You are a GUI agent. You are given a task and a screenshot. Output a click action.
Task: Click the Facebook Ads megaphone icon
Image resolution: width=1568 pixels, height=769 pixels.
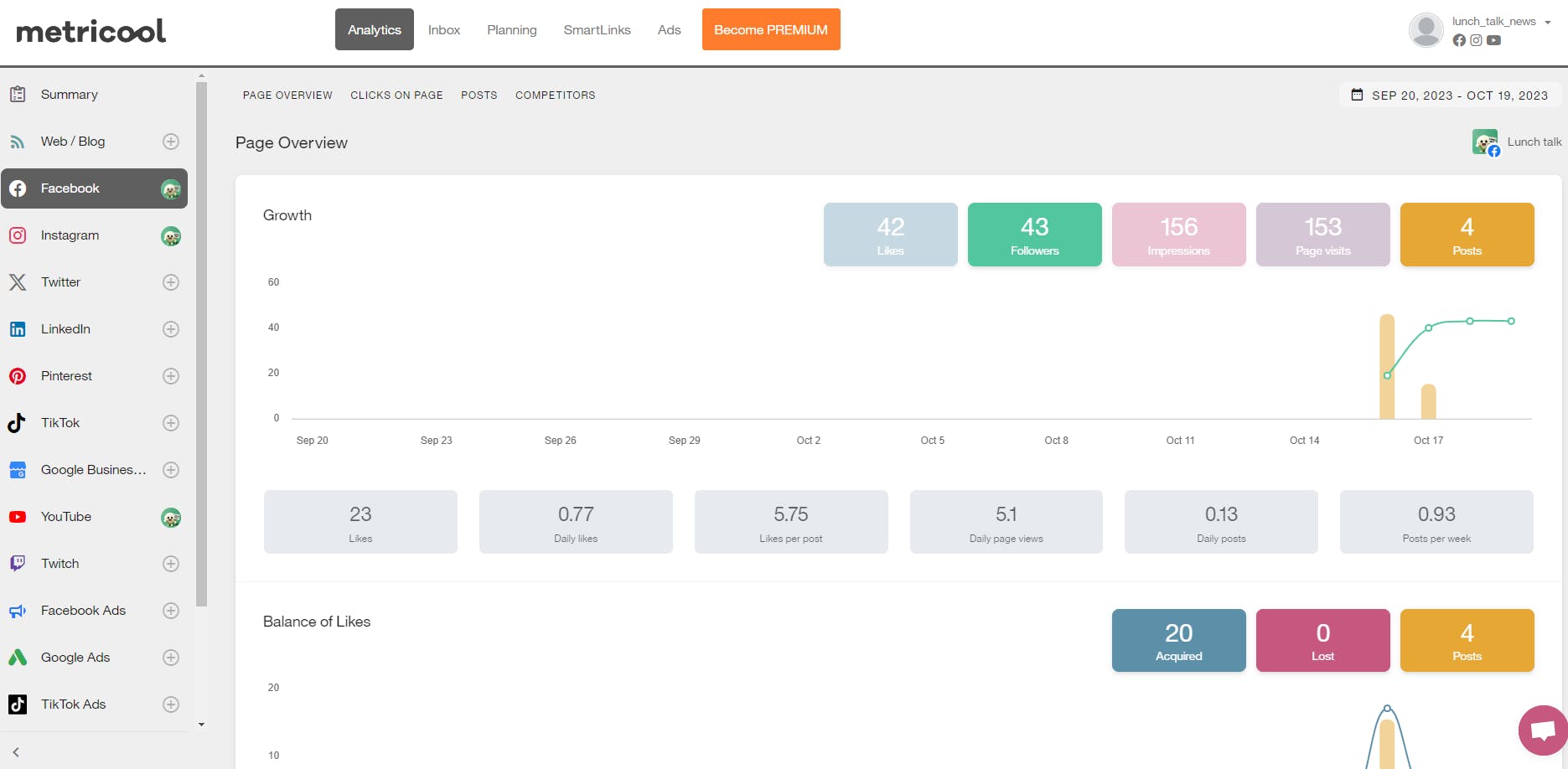tap(18, 611)
